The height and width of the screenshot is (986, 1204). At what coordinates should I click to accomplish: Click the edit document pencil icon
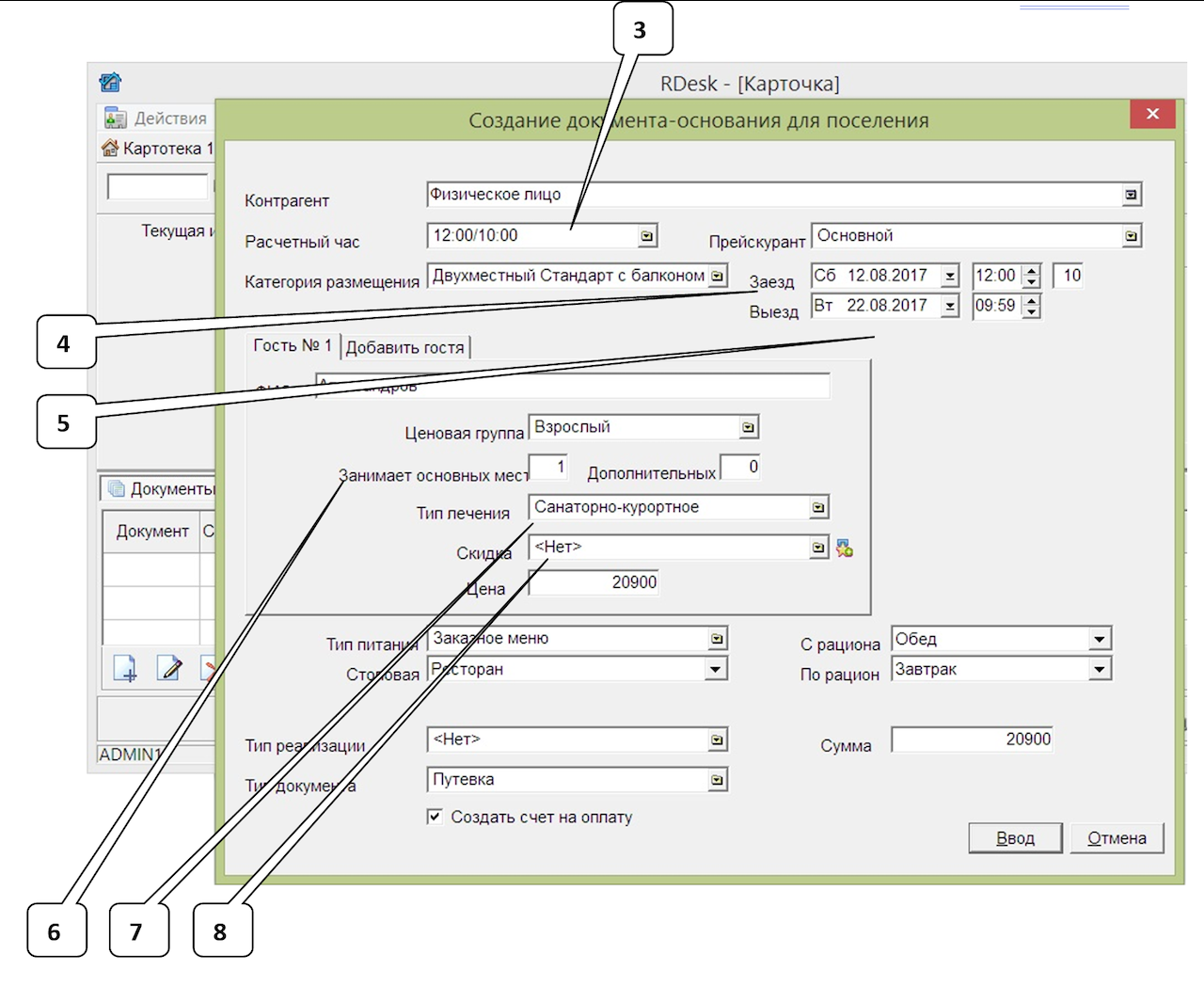[x=170, y=668]
